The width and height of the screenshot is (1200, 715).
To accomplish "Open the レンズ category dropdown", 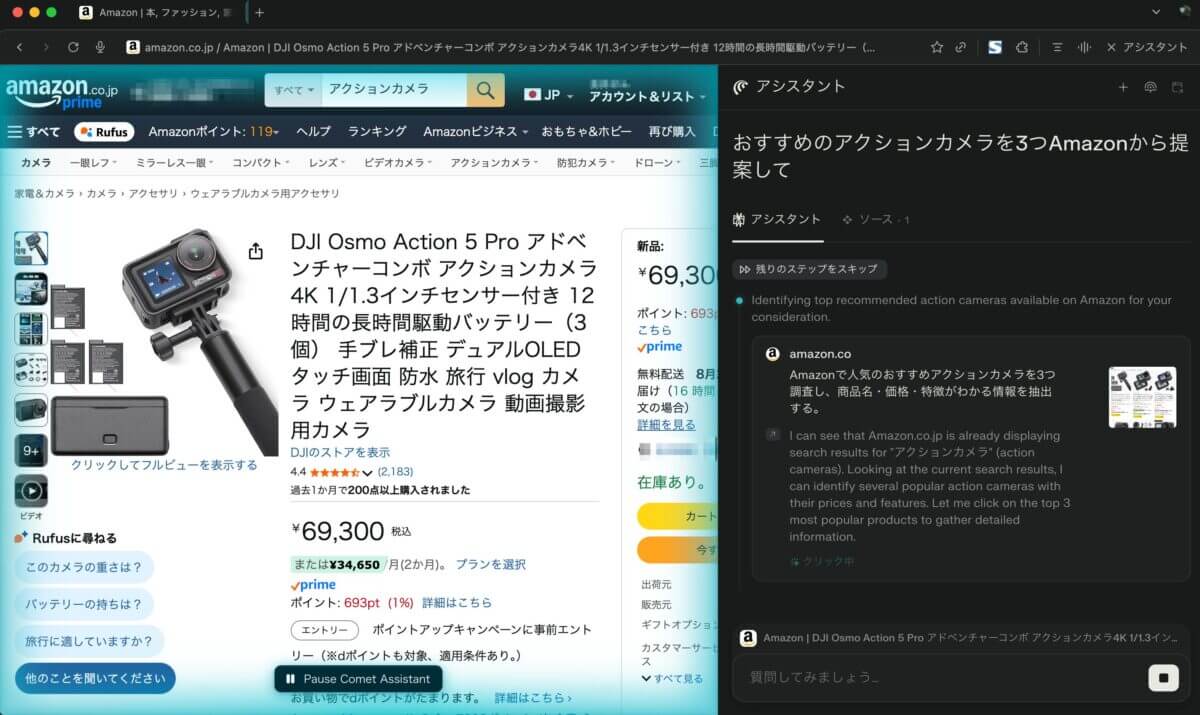I will tap(327, 162).
